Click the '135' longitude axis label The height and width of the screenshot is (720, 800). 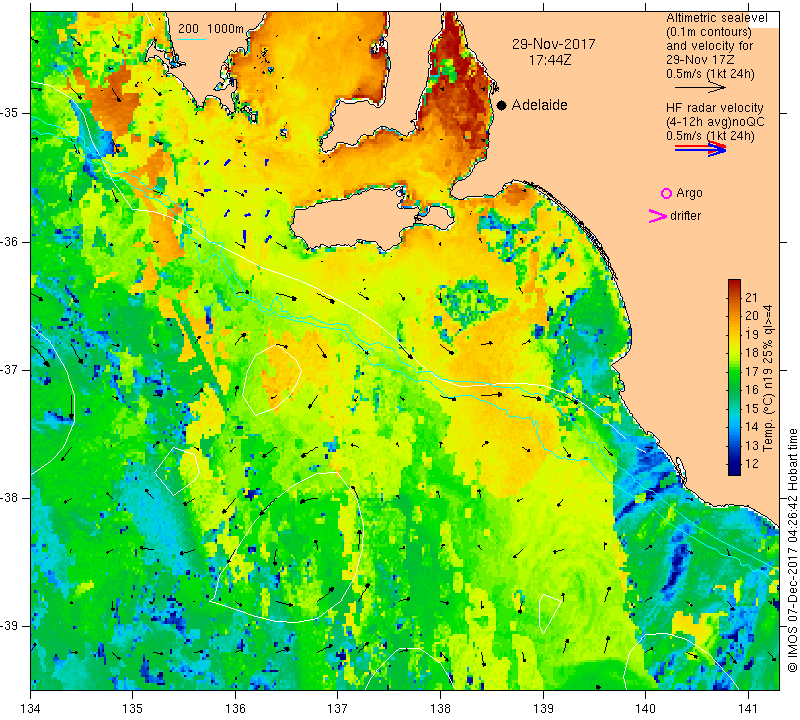coord(133,709)
